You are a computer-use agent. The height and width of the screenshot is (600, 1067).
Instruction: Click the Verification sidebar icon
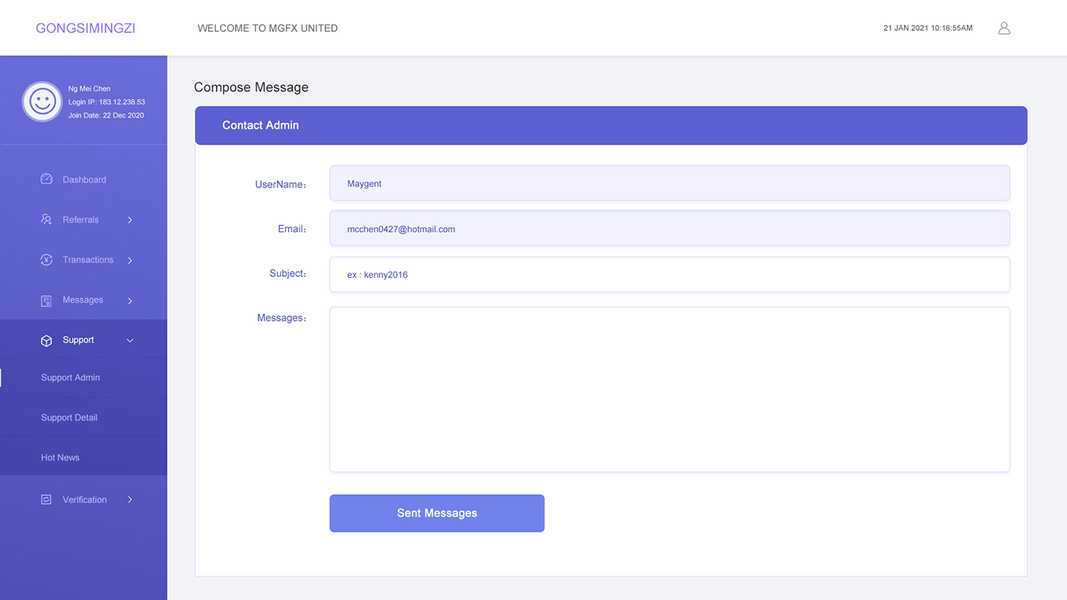pyautogui.click(x=46, y=500)
